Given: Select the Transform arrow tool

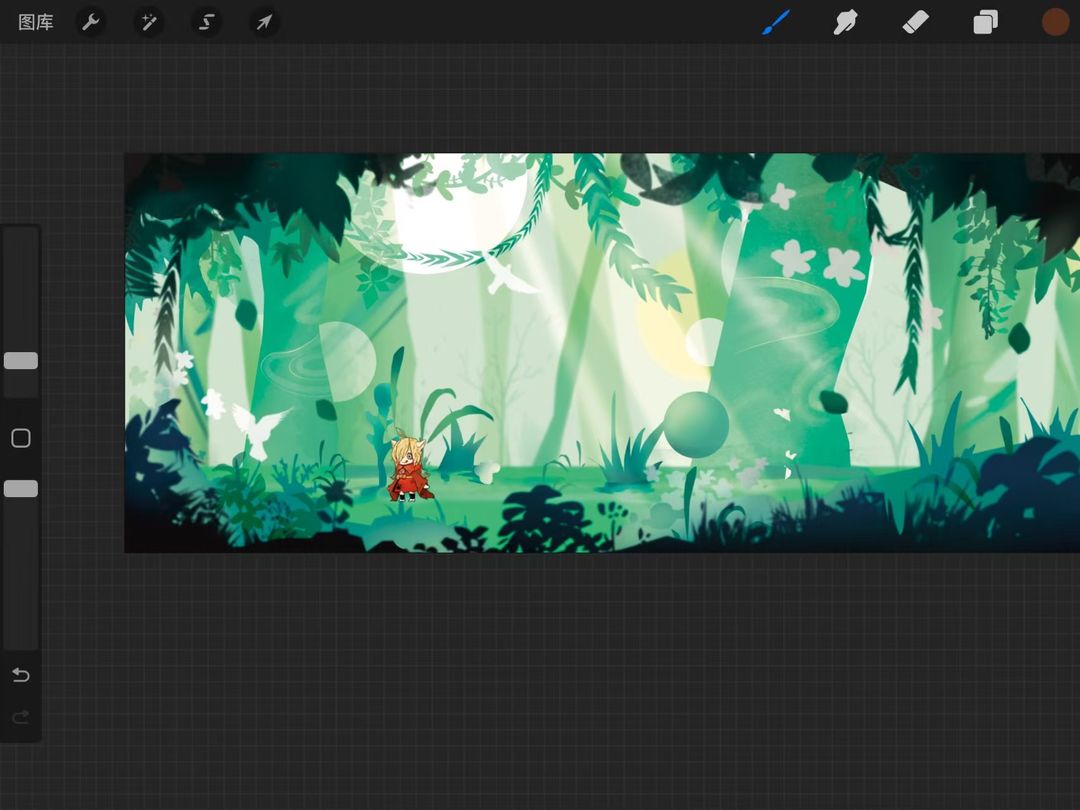Looking at the screenshot, I should point(264,22).
